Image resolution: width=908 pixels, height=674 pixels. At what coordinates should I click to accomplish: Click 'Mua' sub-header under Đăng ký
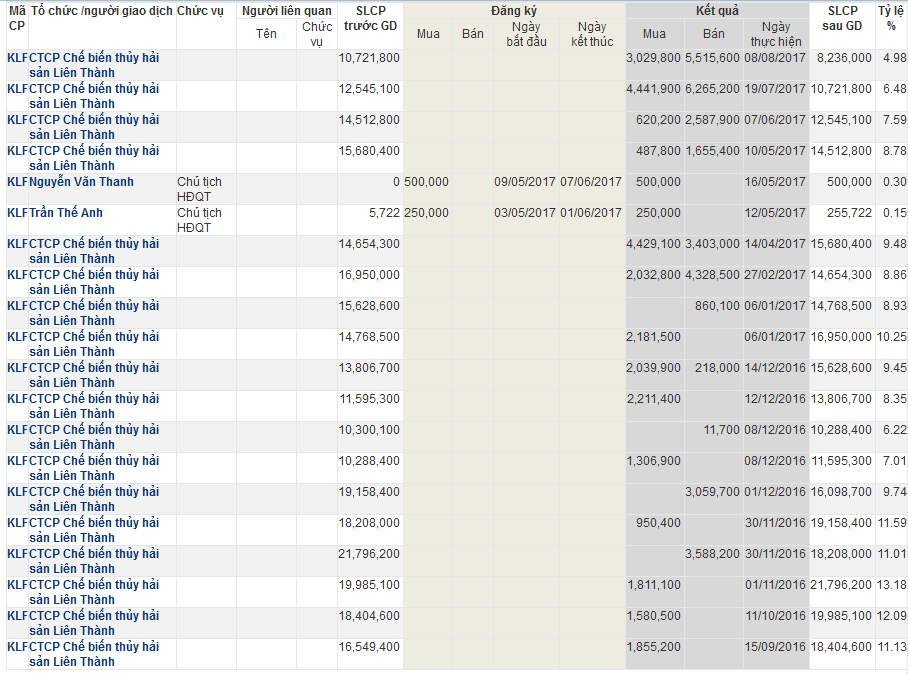click(428, 34)
